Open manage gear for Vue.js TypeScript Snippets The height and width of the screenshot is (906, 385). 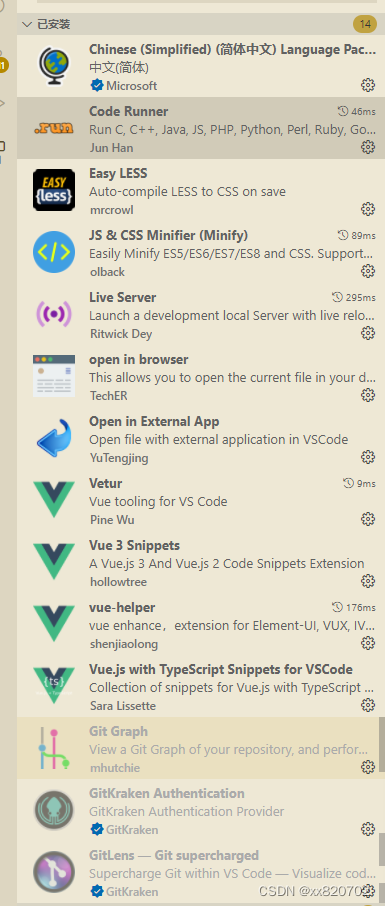pos(368,704)
